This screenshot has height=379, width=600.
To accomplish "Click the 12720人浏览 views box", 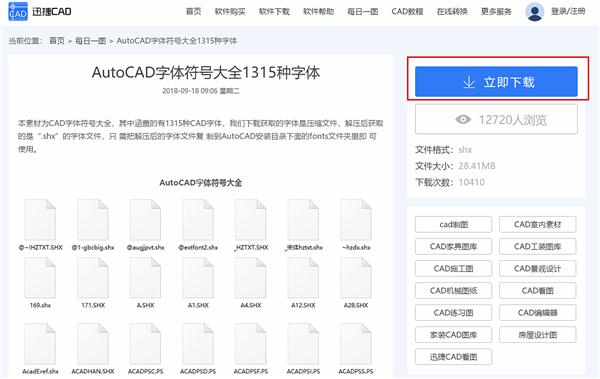I will coord(496,119).
